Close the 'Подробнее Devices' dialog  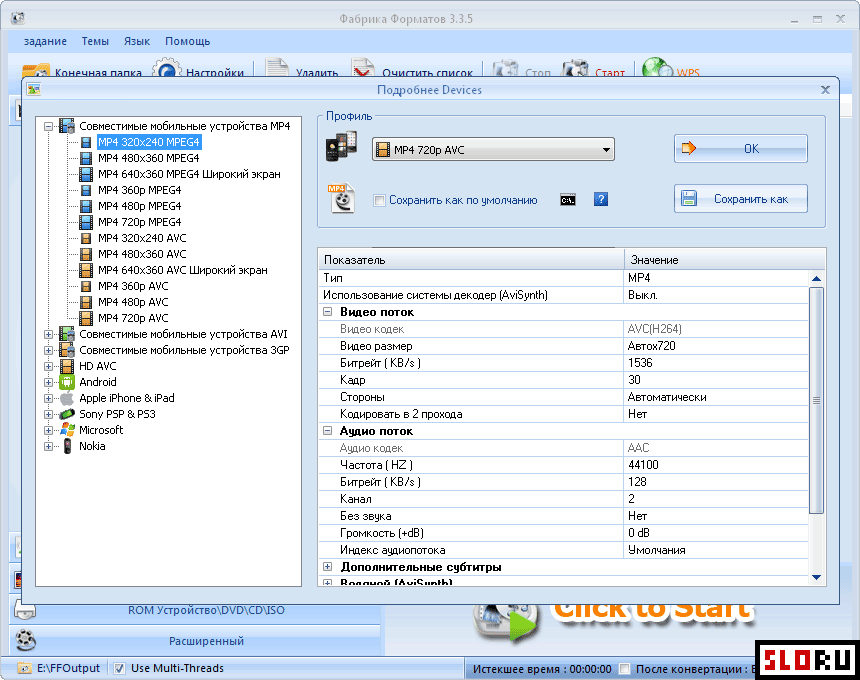[x=825, y=90]
